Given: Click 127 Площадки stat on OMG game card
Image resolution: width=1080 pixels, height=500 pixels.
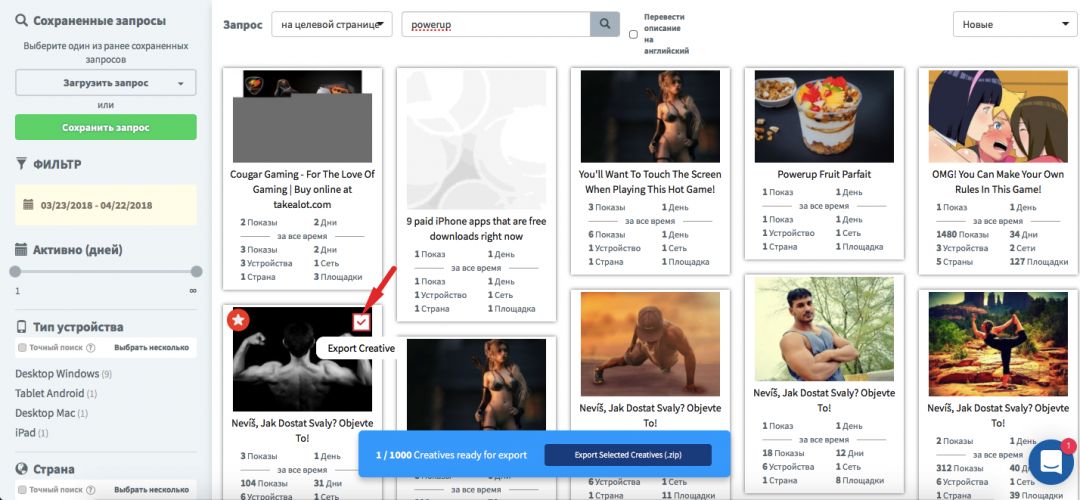Looking at the screenshot, I should point(1037,262).
